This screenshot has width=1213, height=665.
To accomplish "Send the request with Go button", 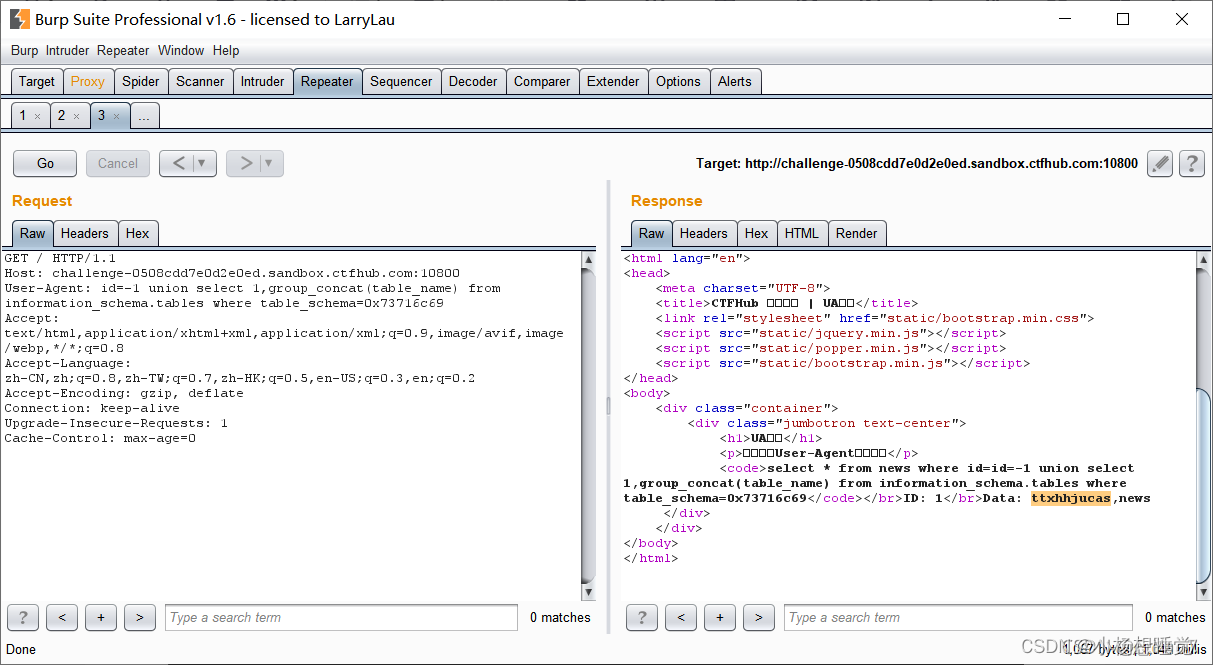I will click(45, 163).
